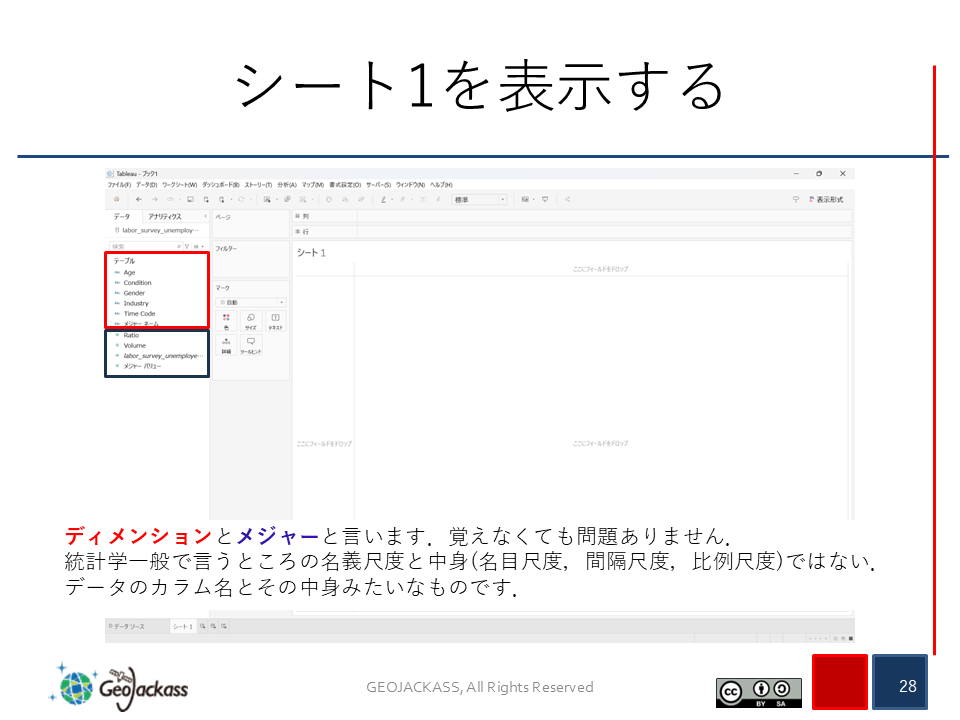Click the Detail card in Marks
The width and height of the screenshot is (960, 720).
[226, 345]
